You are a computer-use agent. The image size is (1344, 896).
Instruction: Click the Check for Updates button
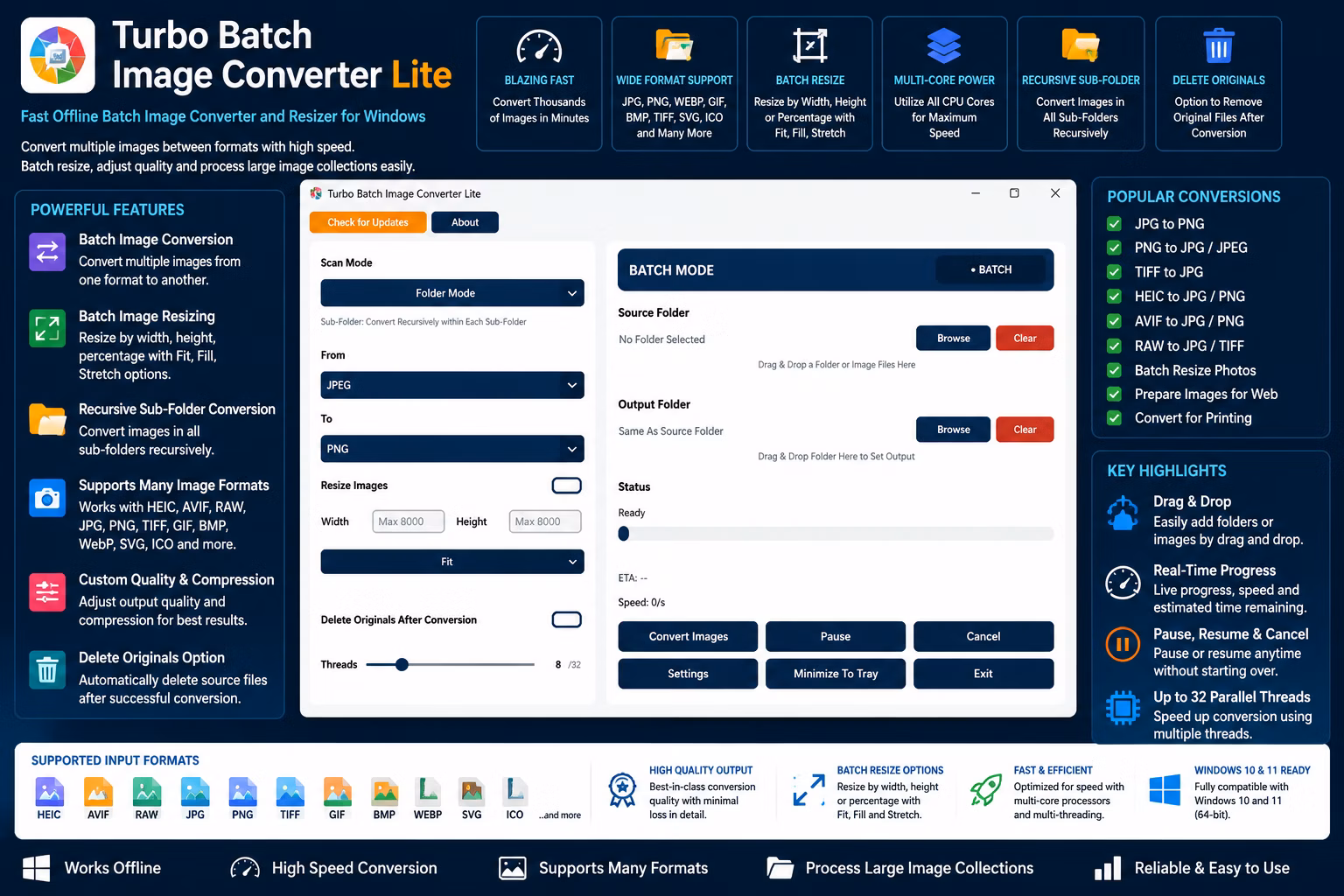point(367,222)
